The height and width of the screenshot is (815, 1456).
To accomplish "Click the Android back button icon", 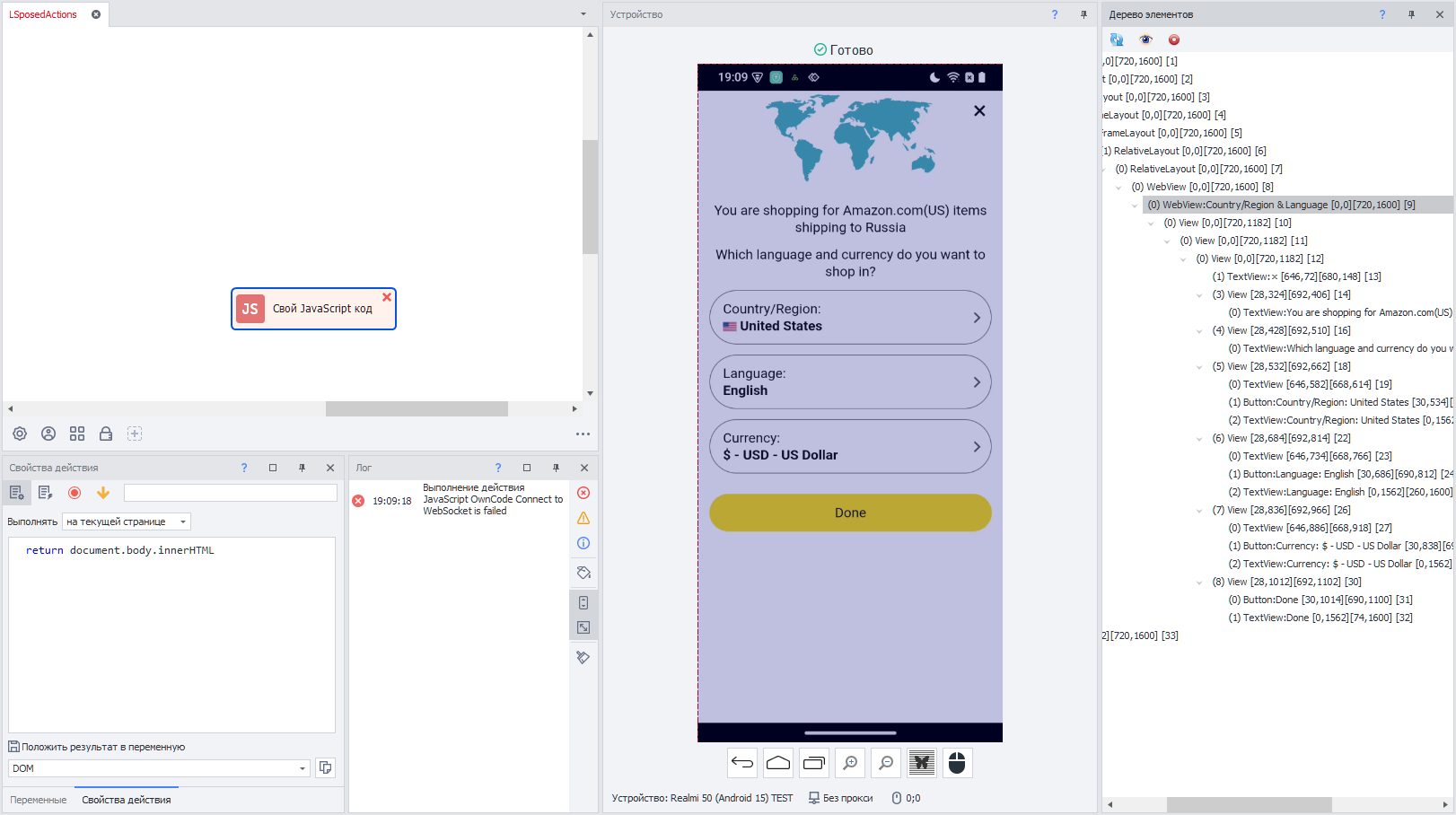I will 741,763.
